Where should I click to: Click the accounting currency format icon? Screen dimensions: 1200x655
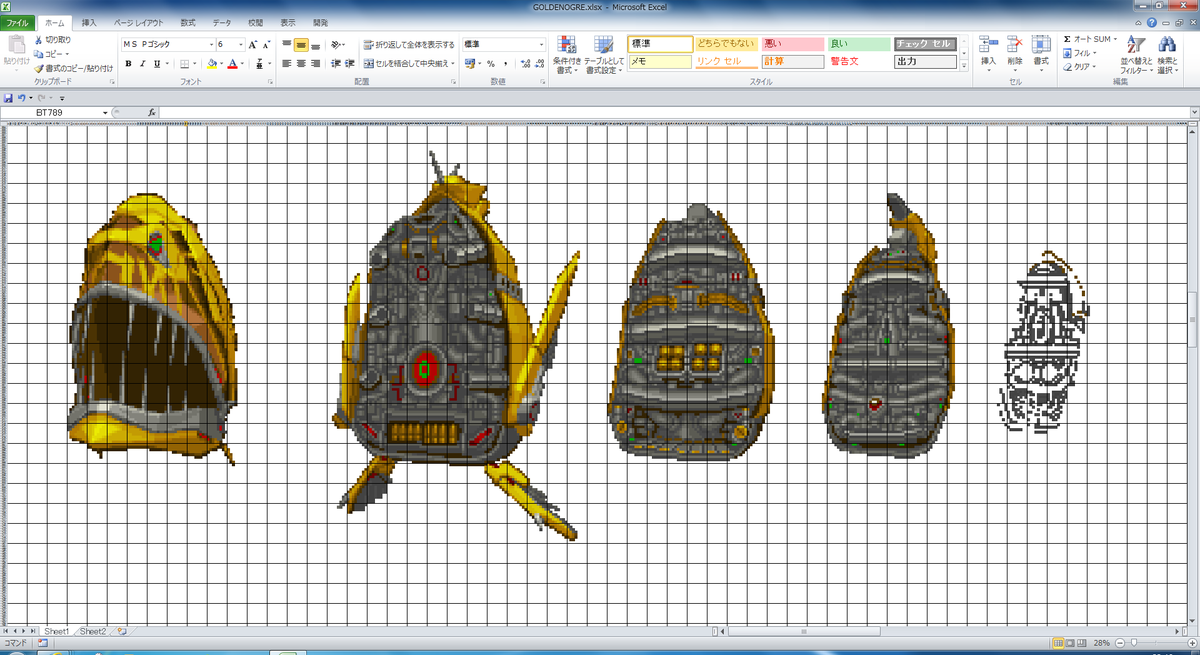[x=469, y=64]
